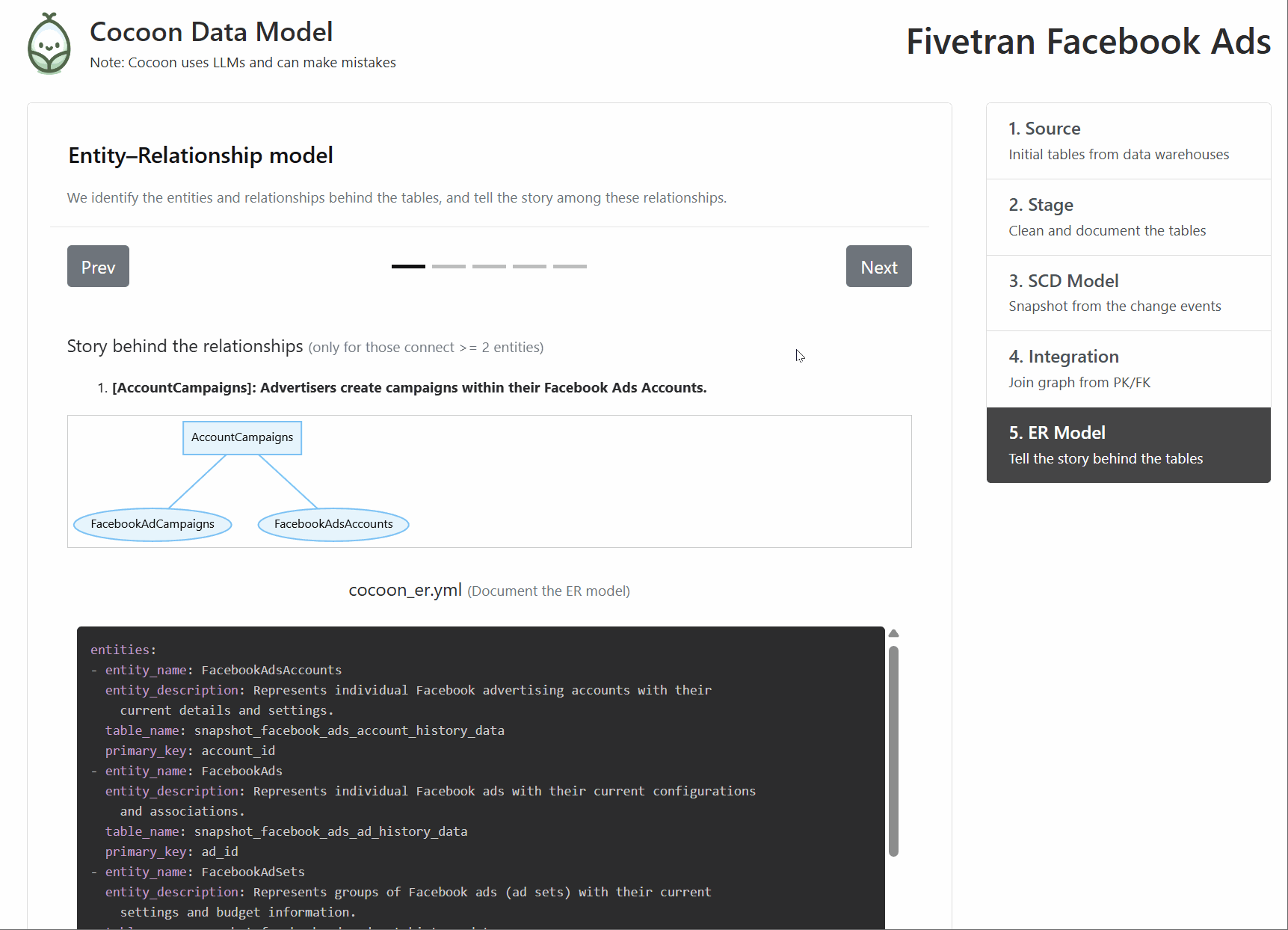1288x930 pixels.
Task: Click 'table_name: snapshot_facebook_ads_ad_history_data' line
Action: (x=286, y=831)
